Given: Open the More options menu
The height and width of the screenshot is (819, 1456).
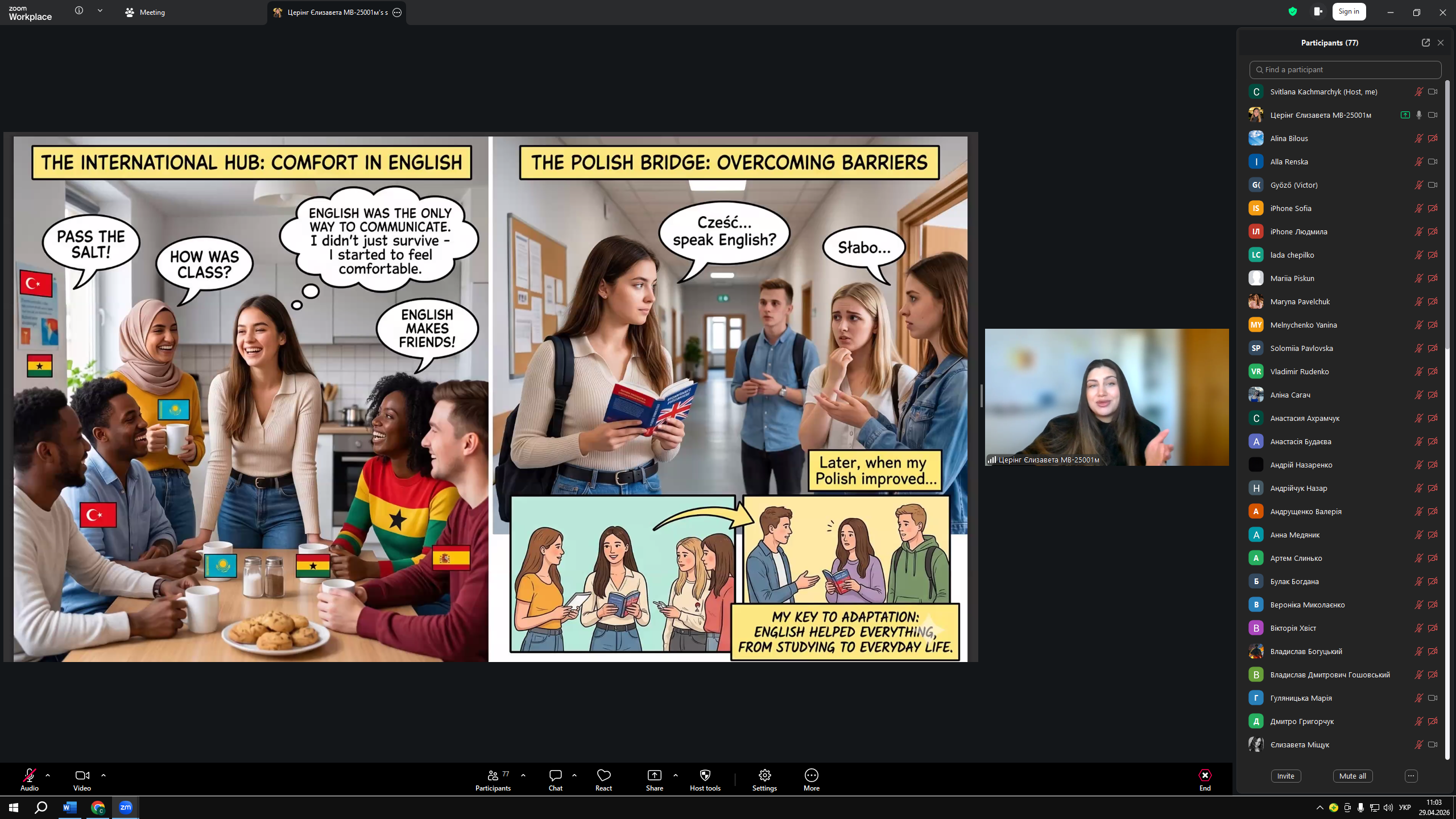Looking at the screenshot, I should point(811,780).
